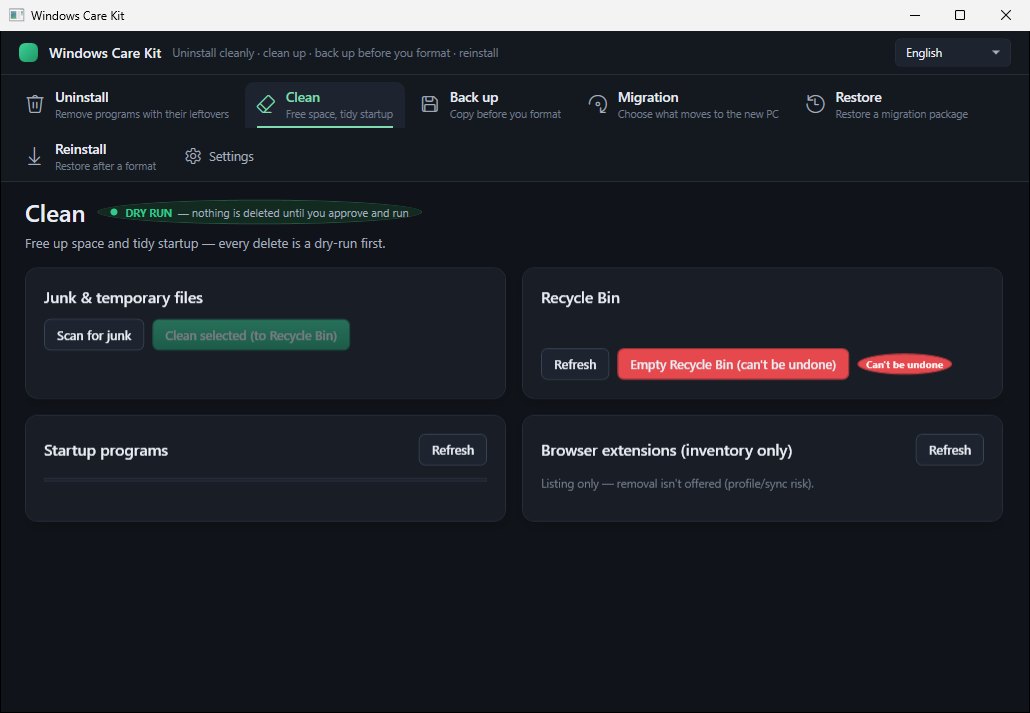Click the app icon in the title bar
The image size is (1030, 713).
tap(16, 15)
